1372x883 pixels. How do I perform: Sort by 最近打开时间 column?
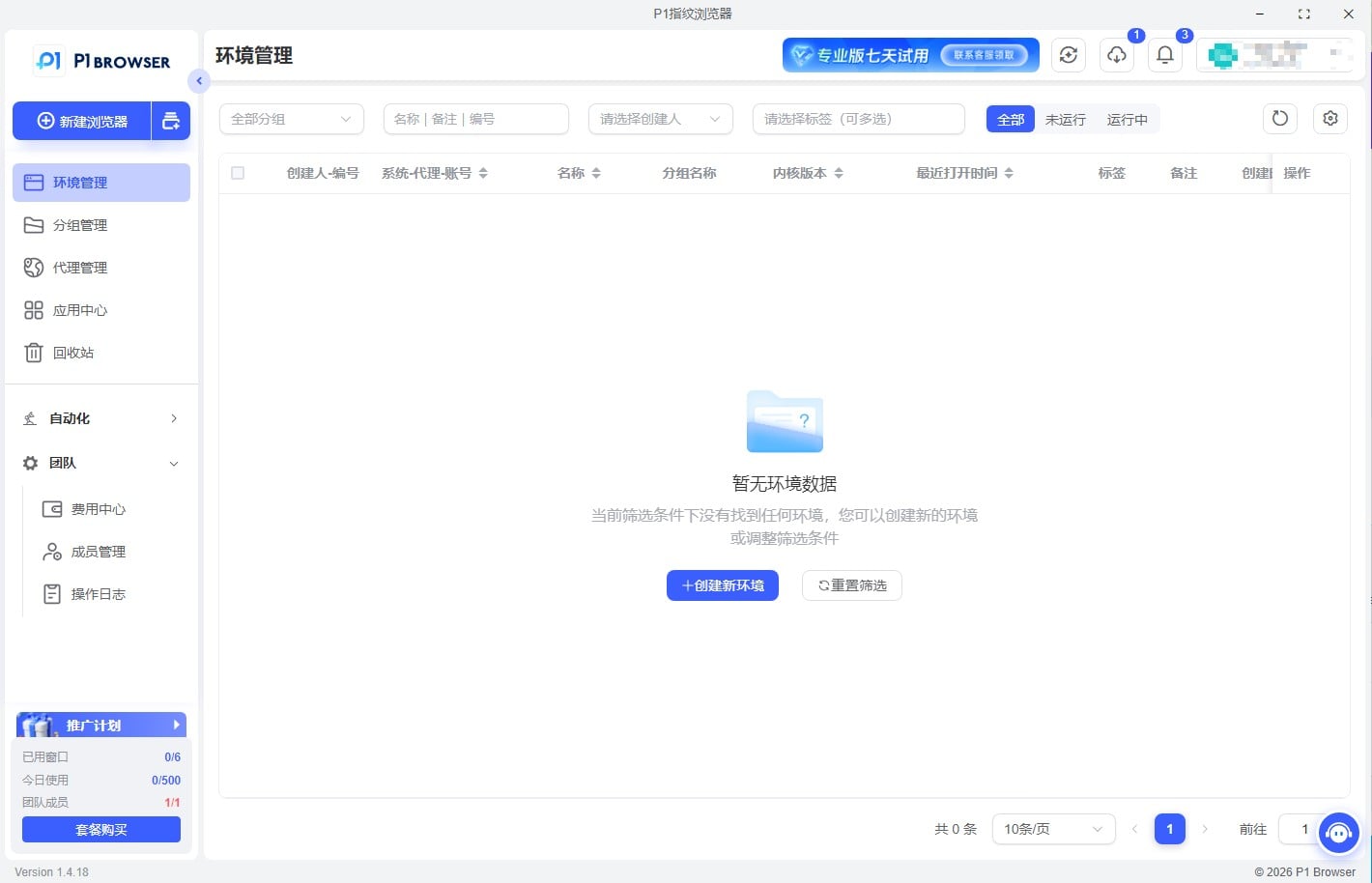coord(1009,173)
